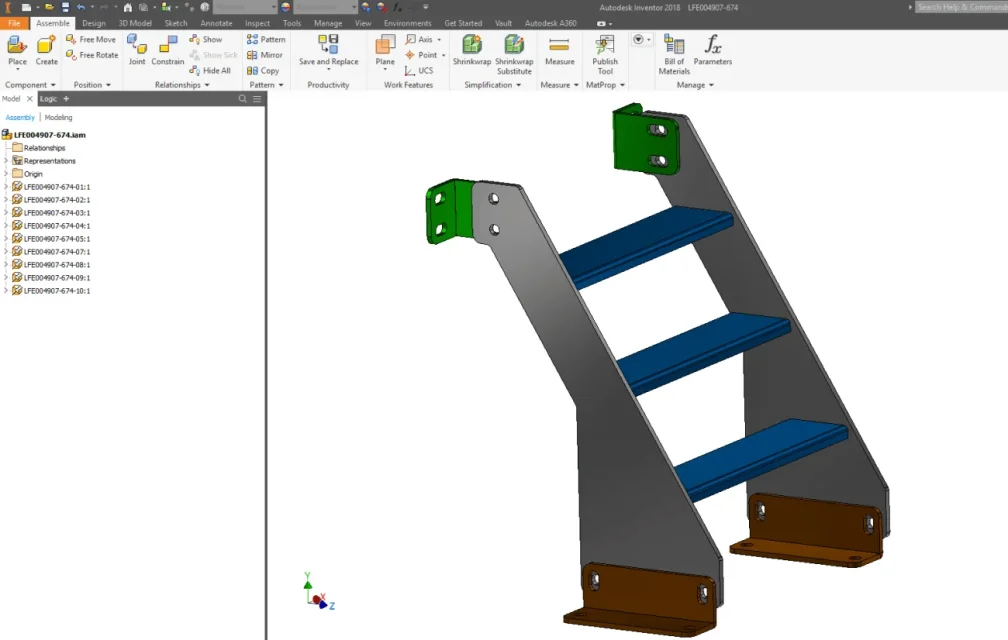Switch browser to Modeling view
The width and height of the screenshot is (1008, 640).
click(58, 118)
